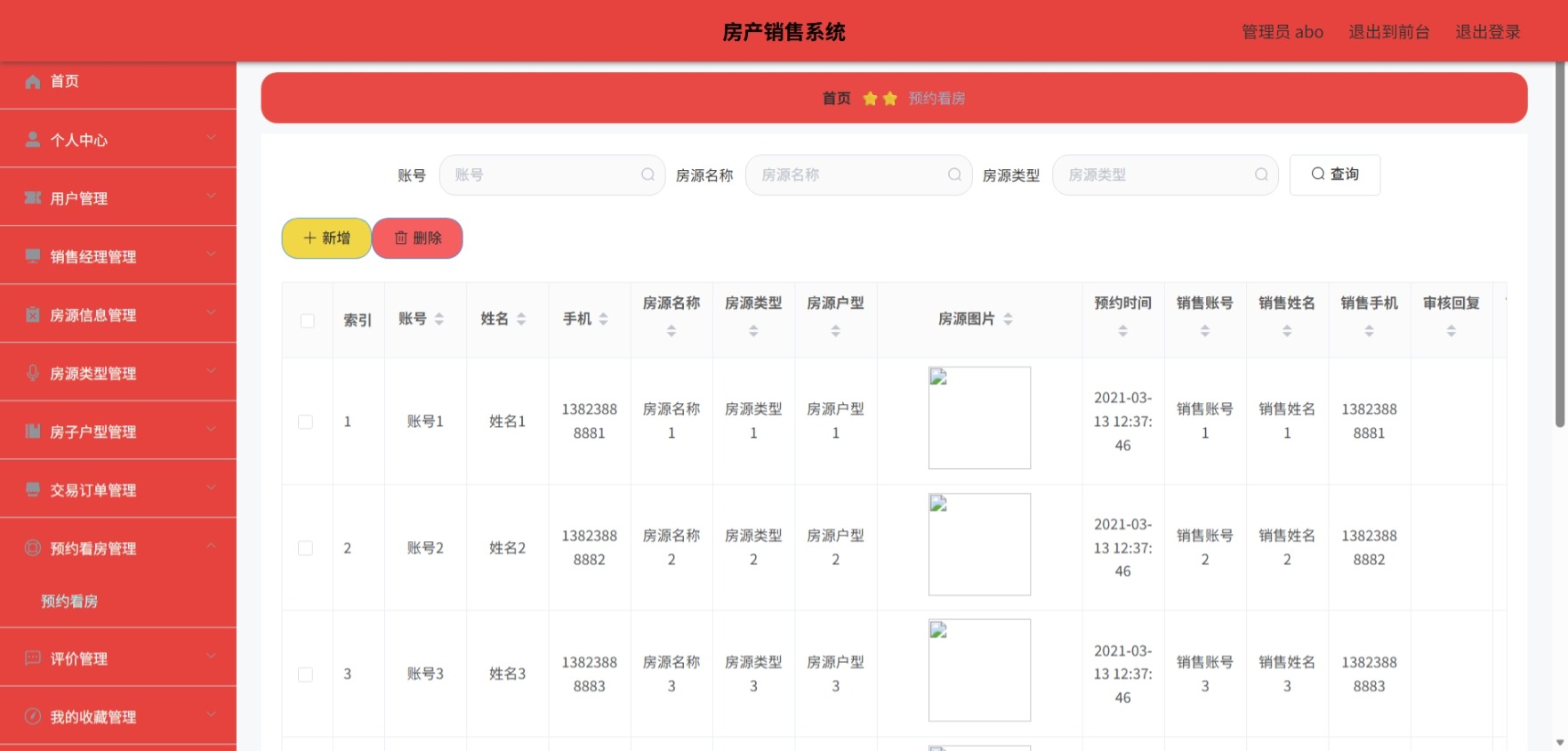Expand the 用户管理 menu chevron
The height and width of the screenshot is (751, 1568).
(212, 196)
